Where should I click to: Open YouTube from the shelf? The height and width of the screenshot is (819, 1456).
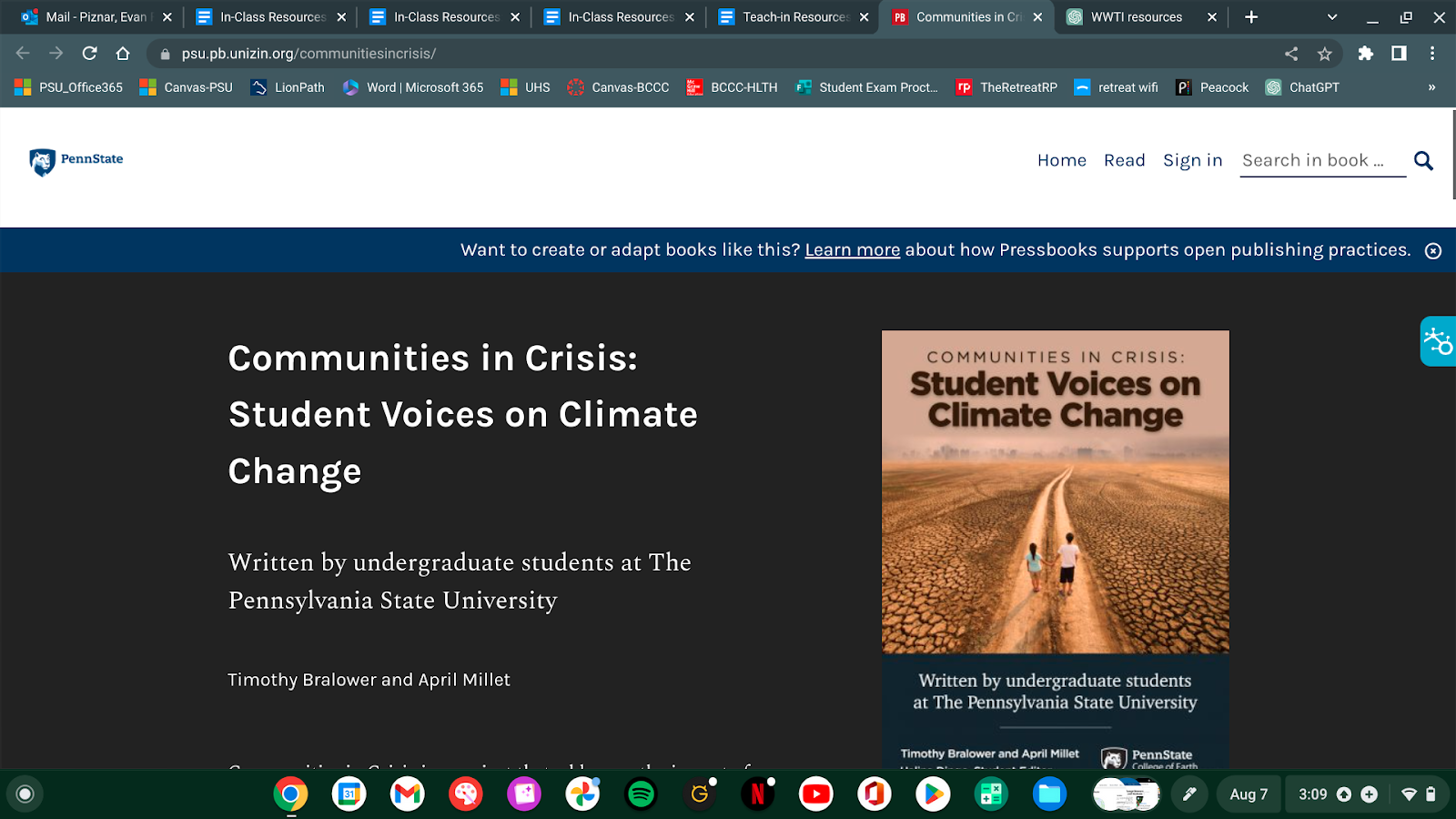tap(815, 794)
